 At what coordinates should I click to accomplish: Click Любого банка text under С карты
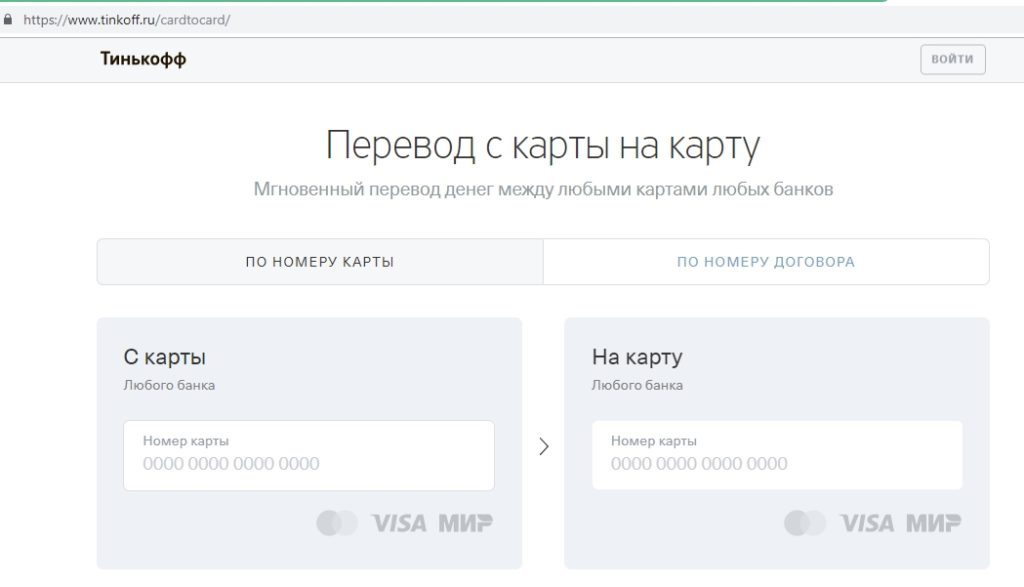168,385
